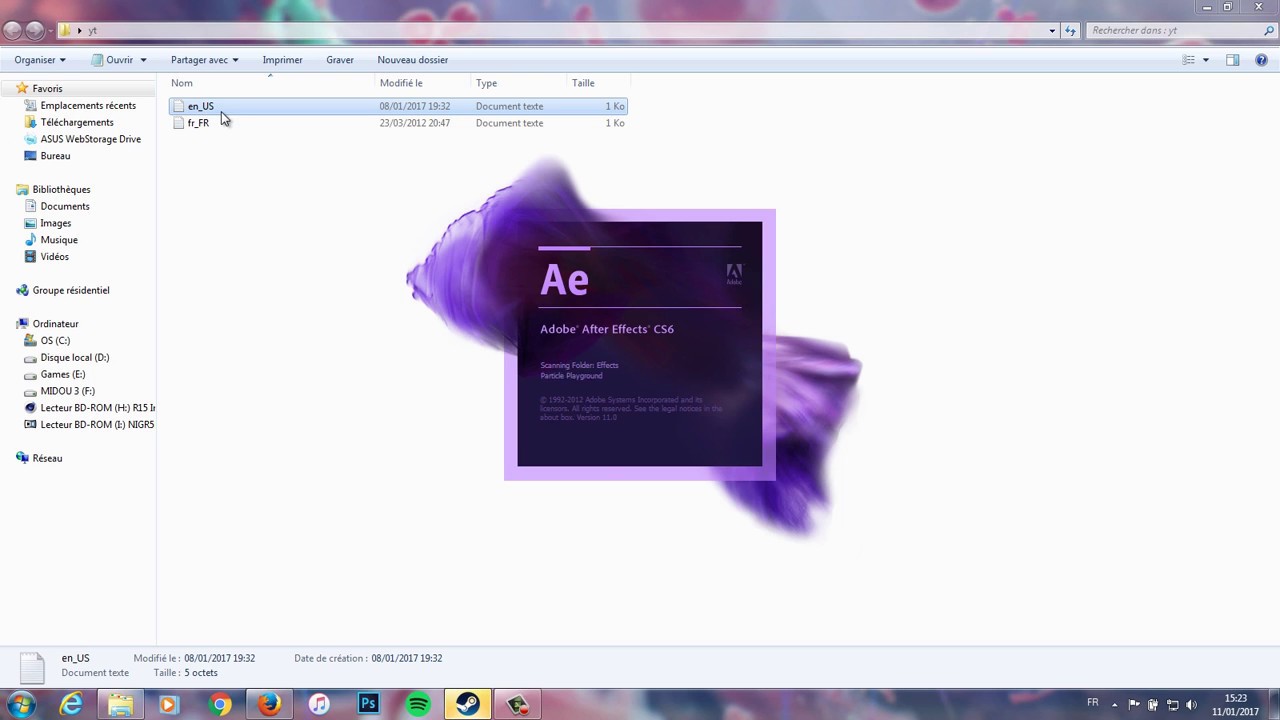This screenshot has width=1280, height=720.
Task: Open the Action Center flag tray icon
Action: point(1134,705)
